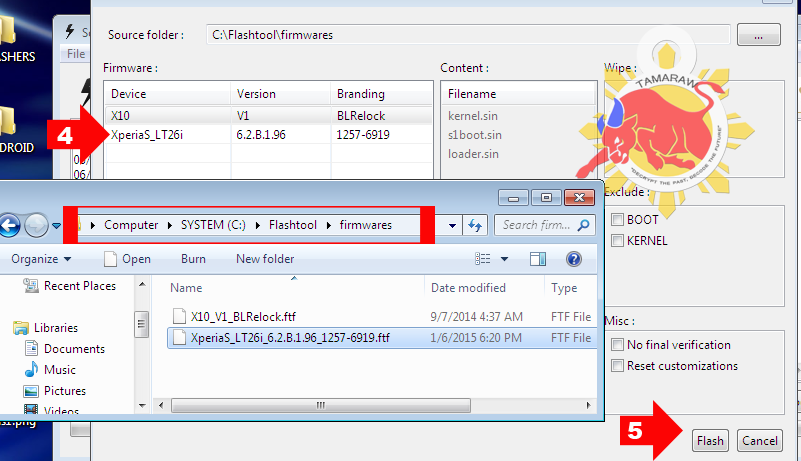The image size is (801, 461).
Task: Open the Explorer help icon
Action: 574,259
